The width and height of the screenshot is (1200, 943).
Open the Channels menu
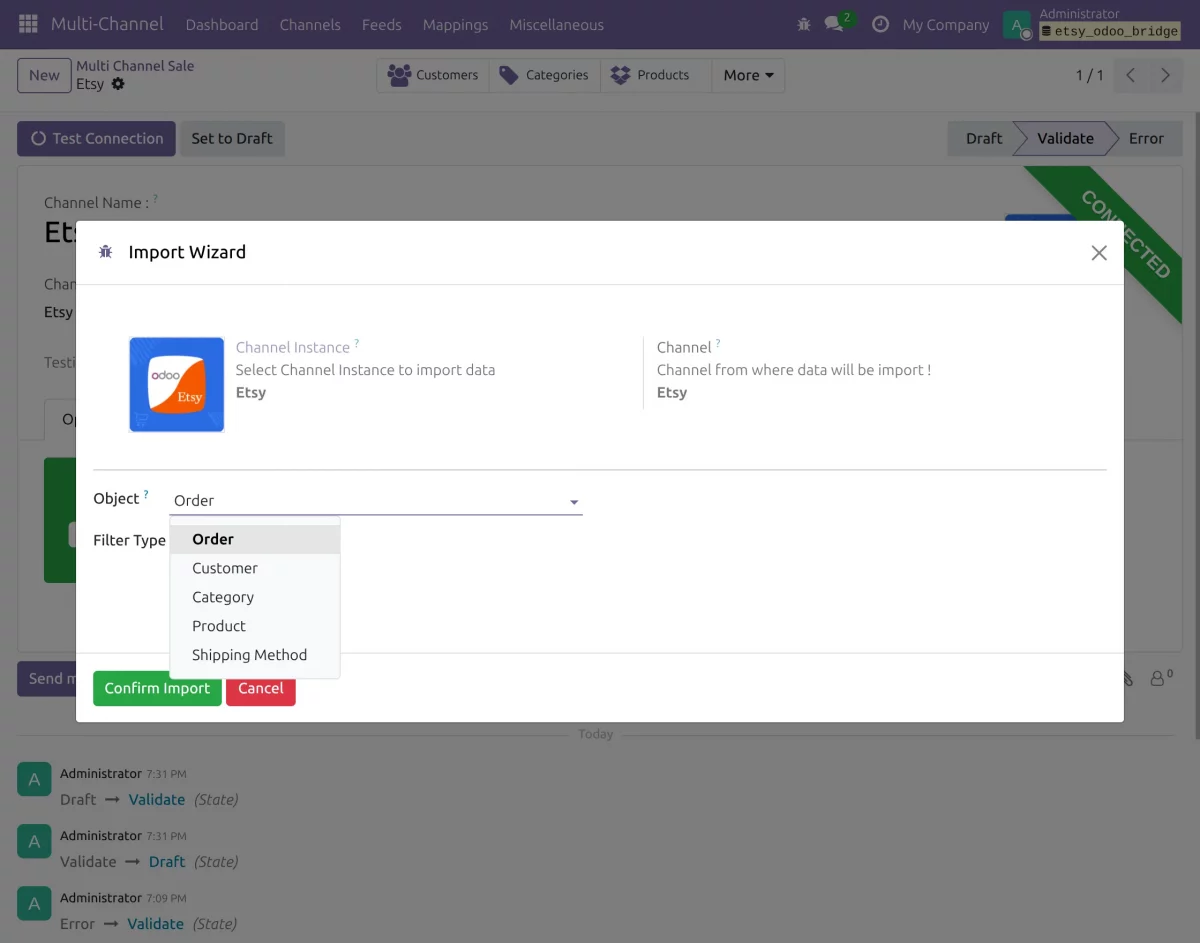(310, 25)
